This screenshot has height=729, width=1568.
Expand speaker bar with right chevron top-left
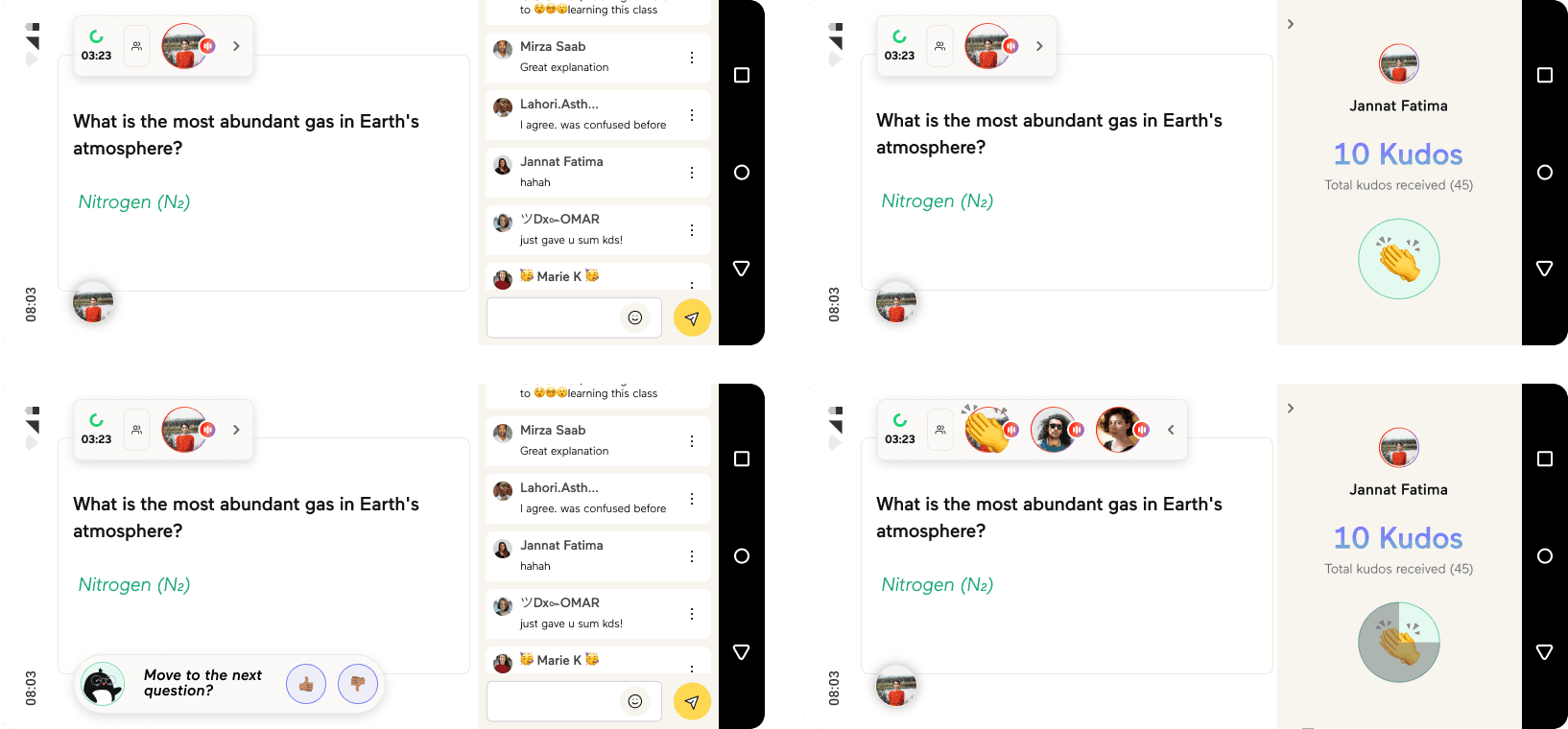[236, 46]
